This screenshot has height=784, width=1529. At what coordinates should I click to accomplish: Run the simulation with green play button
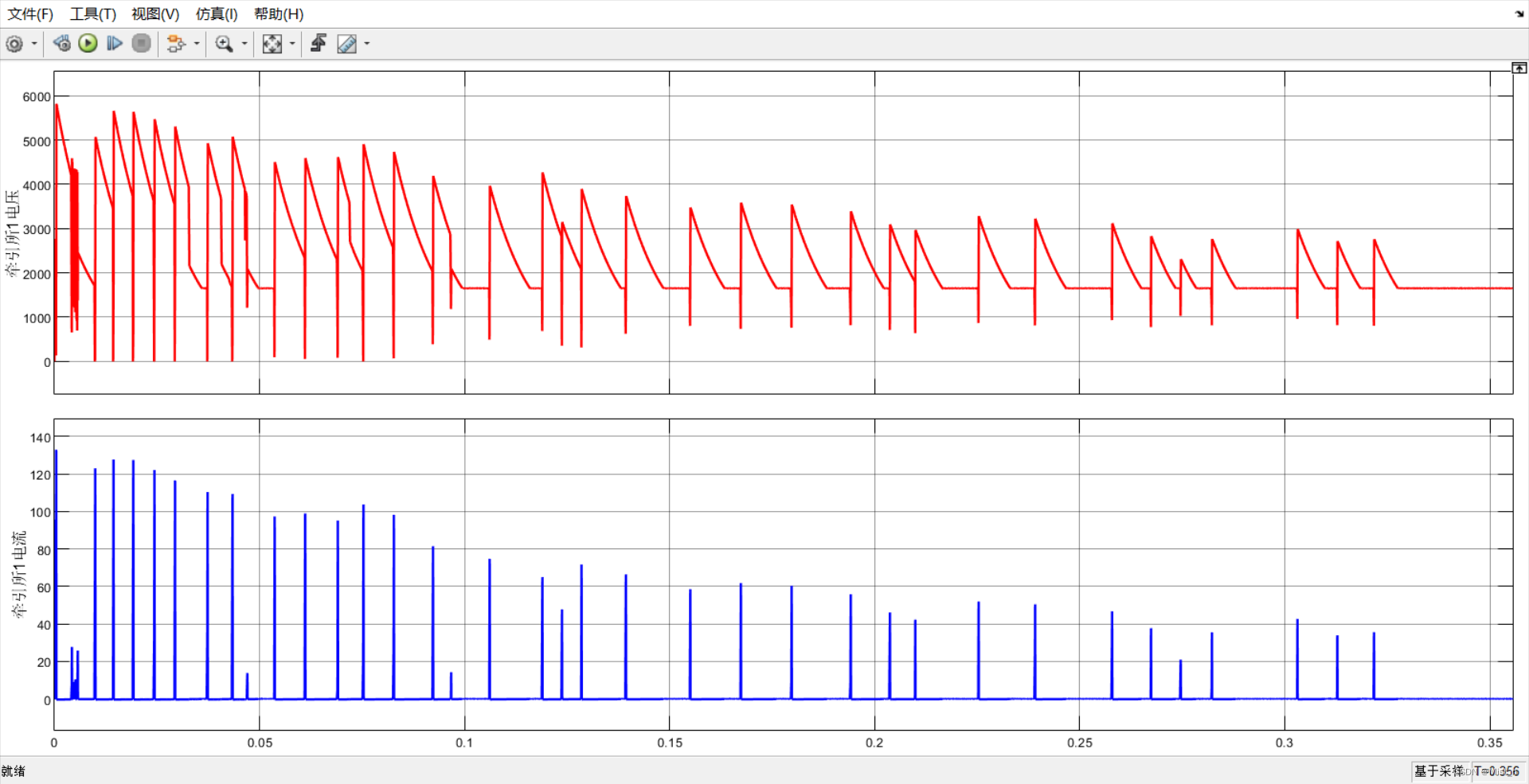coord(88,44)
